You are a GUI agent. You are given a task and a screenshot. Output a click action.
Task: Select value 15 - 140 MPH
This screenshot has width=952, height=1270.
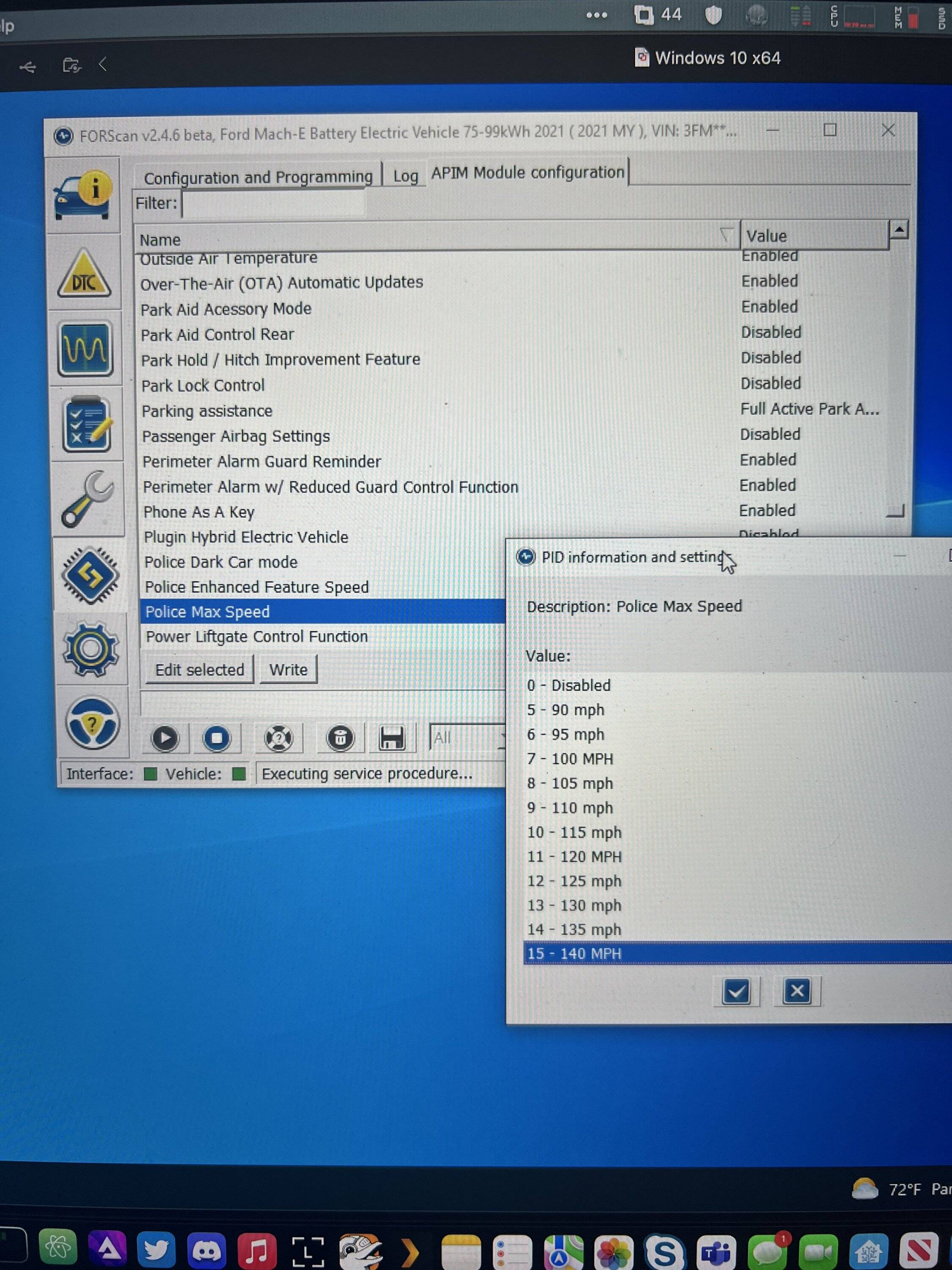tap(737, 954)
